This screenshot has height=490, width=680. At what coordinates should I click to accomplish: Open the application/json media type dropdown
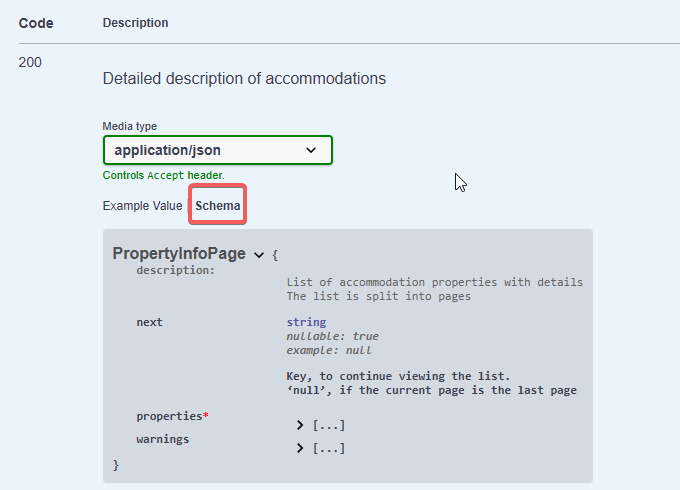218,150
